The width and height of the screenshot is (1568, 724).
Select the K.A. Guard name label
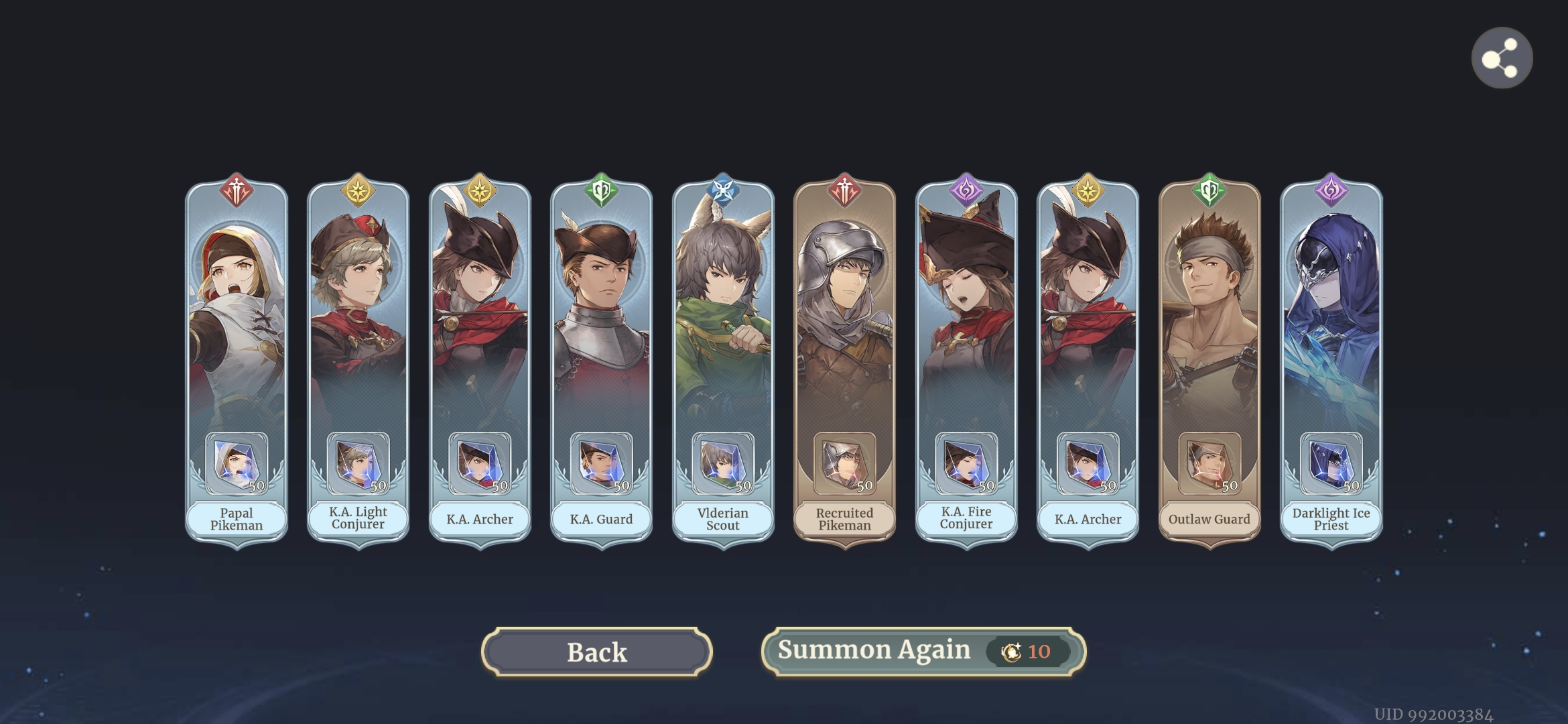[601, 519]
